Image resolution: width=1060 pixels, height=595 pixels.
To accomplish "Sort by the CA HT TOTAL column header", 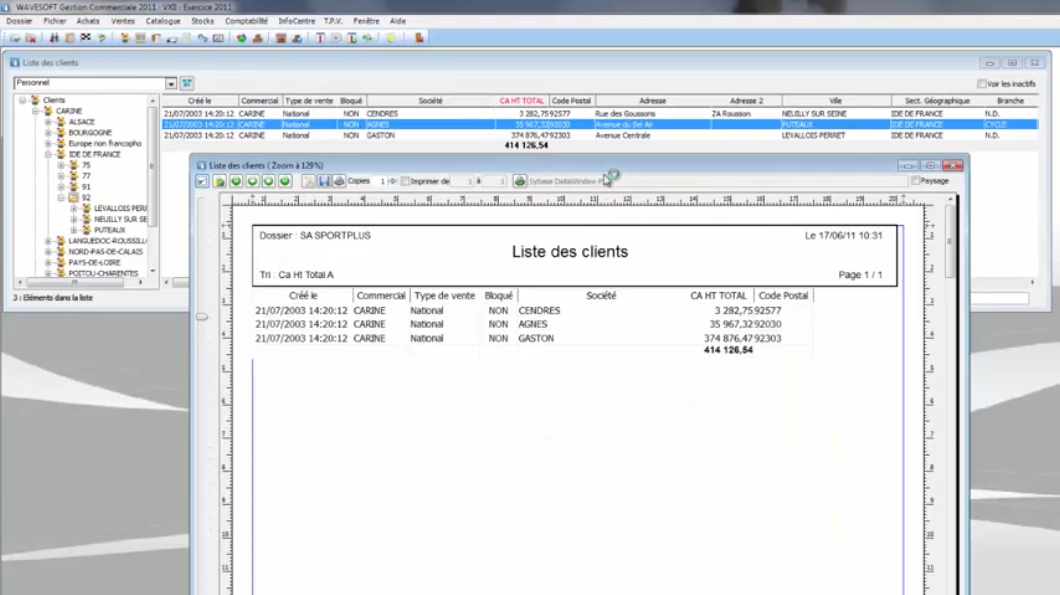I will click(521, 101).
